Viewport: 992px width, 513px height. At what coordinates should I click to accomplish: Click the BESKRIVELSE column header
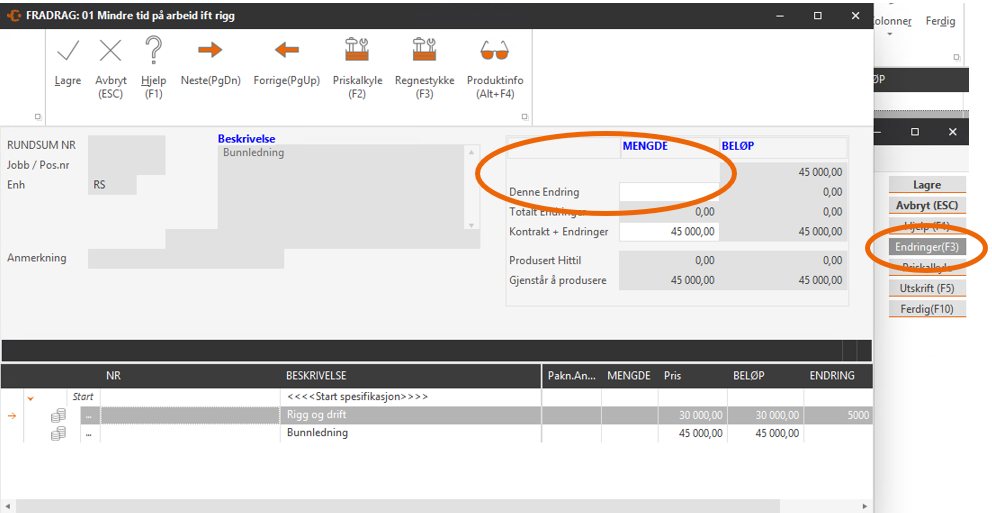(x=315, y=376)
